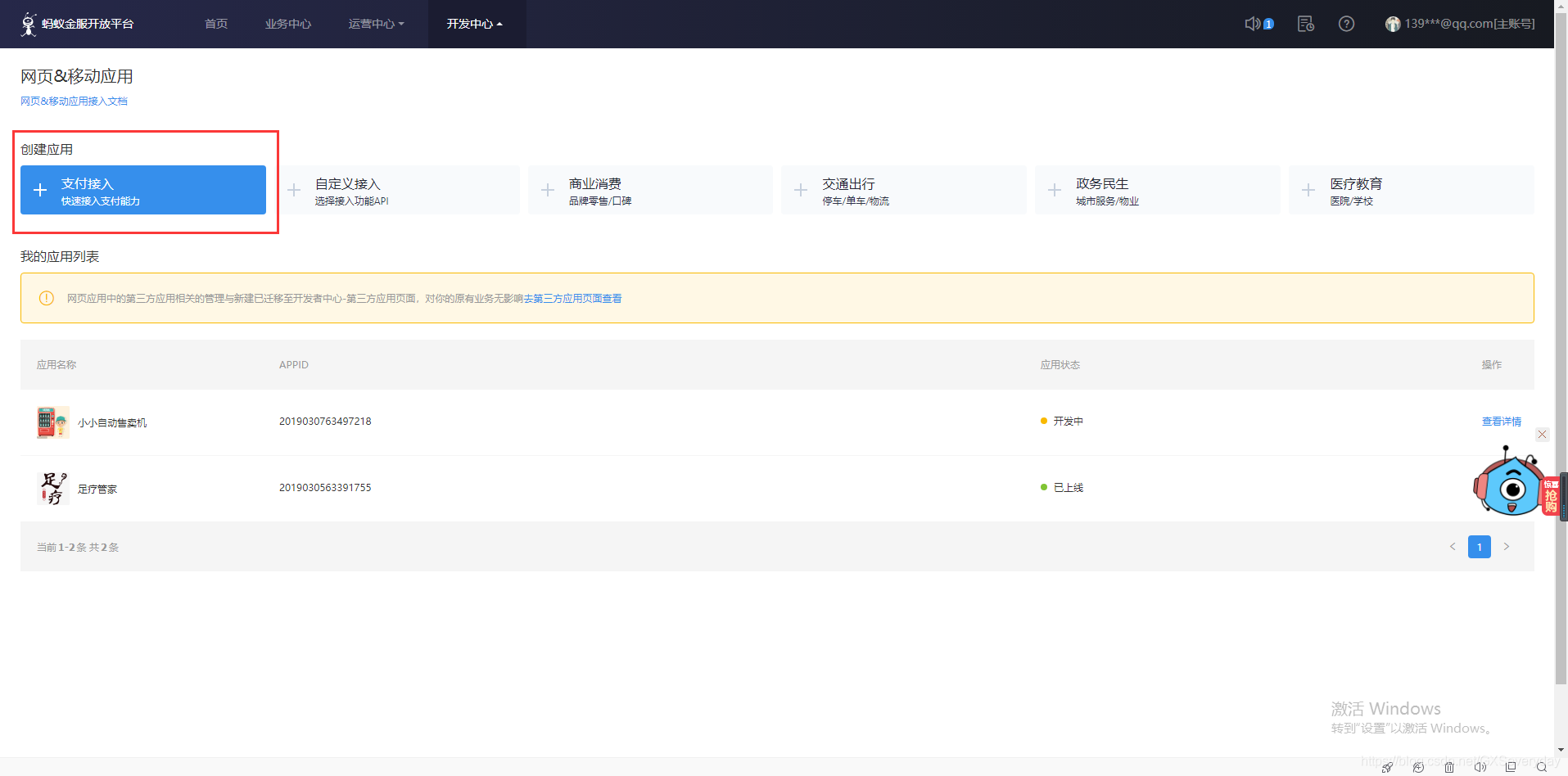Click the 小小自动售卖机 app icon
The width and height of the screenshot is (1568, 776).
tap(53, 422)
